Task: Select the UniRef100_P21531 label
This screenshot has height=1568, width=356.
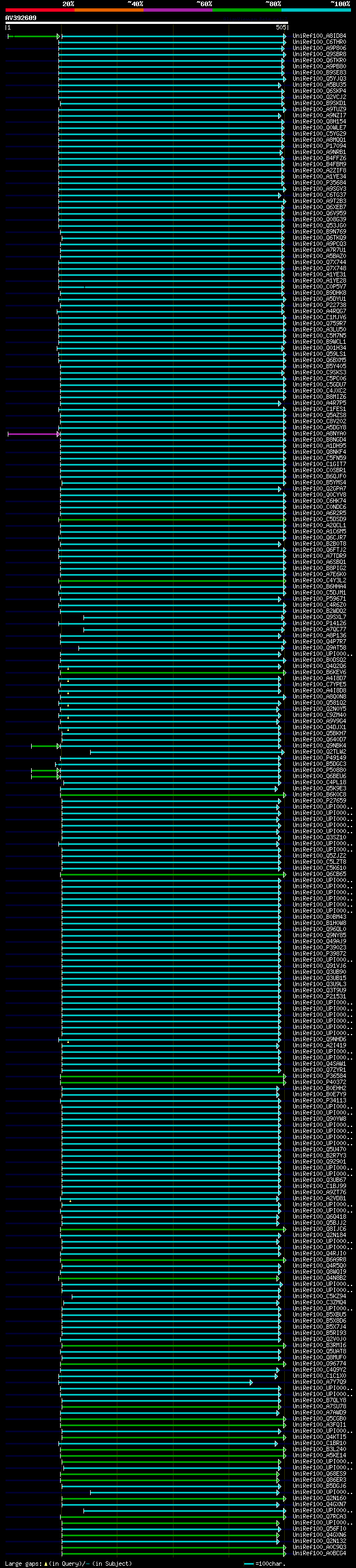Action: point(319,996)
